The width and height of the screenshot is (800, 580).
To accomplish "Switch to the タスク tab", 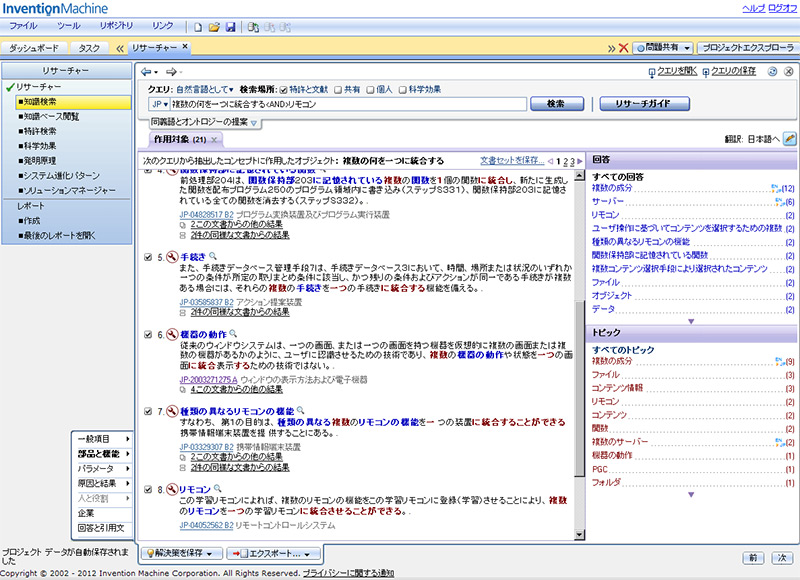I will click(89, 48).
